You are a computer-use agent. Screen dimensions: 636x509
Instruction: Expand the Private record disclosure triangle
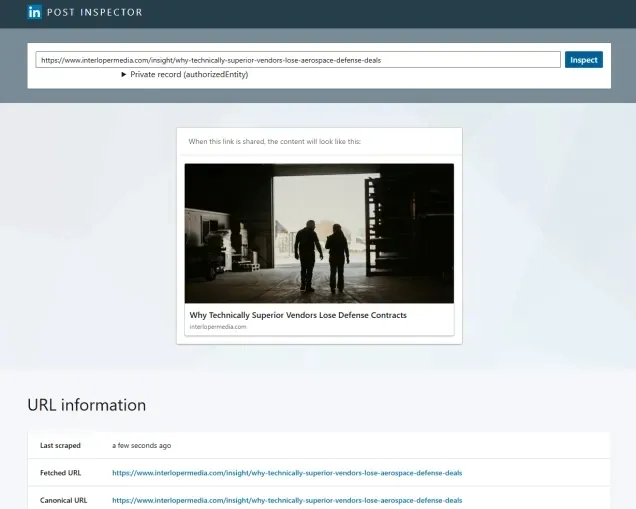click(124, 75)
